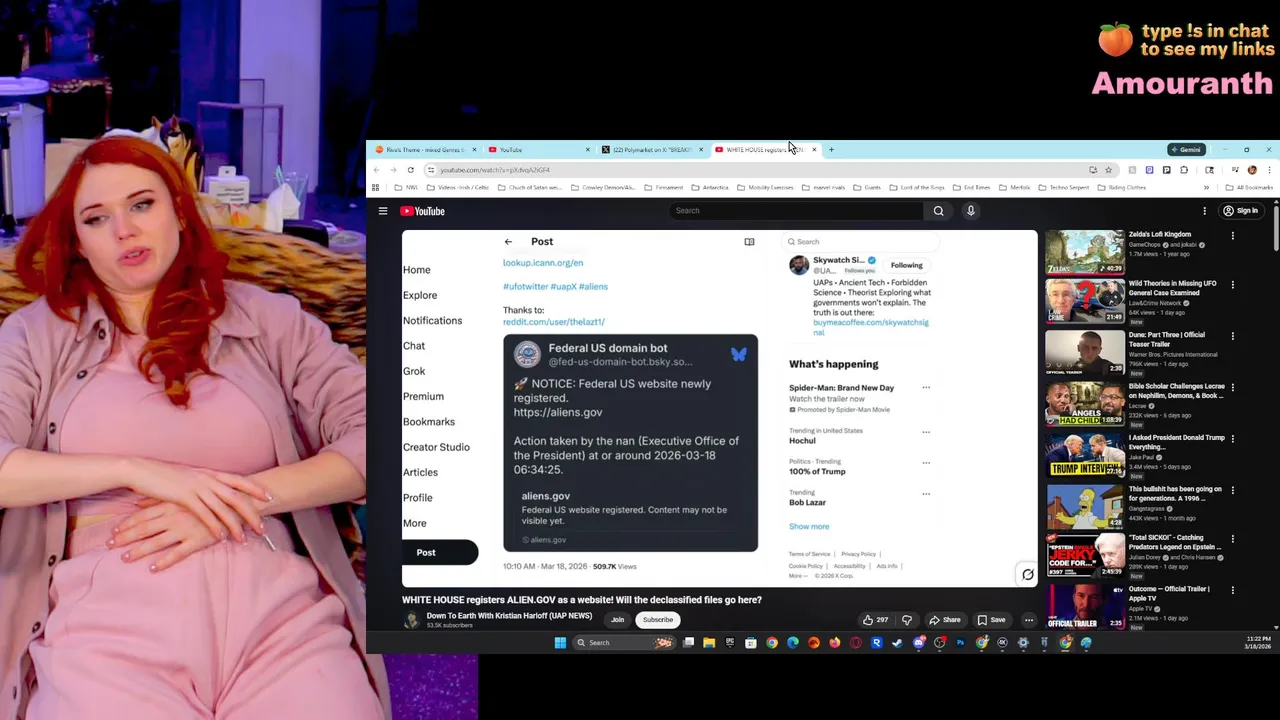Open options for Donald Trump interview video

point(1232,439)
